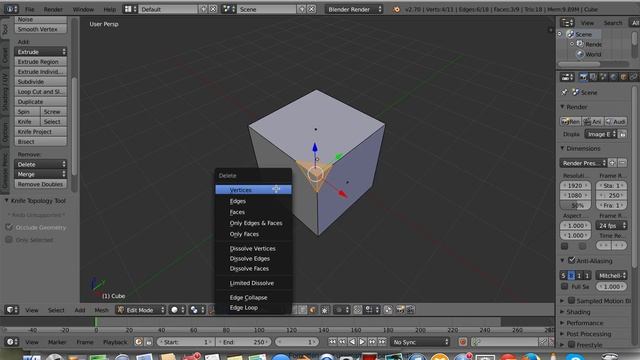Click the pin icon beside Scene breadcrumb
Viewport: 640px width, 360px height.
click(x=564, y=92)
